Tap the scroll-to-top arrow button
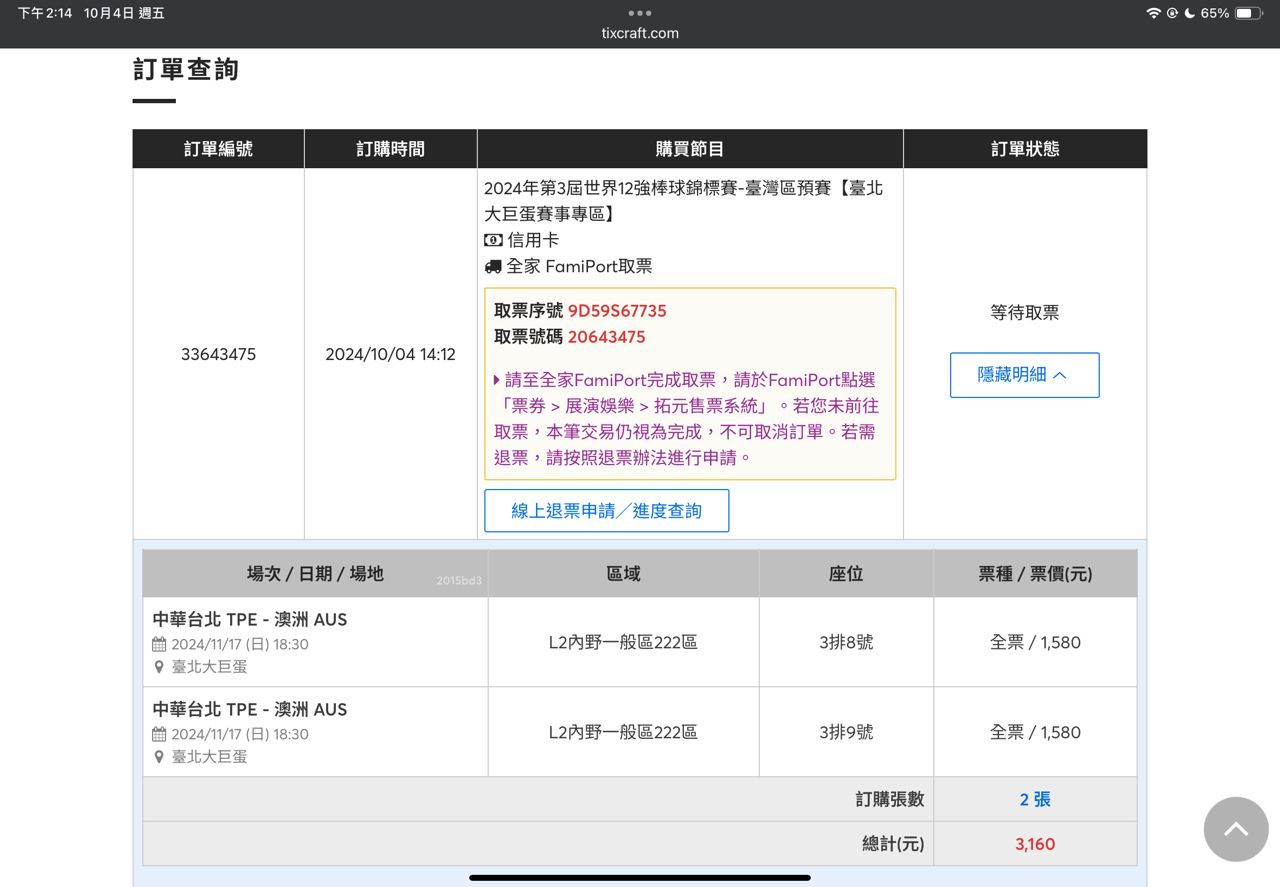 coord(1236,829)
